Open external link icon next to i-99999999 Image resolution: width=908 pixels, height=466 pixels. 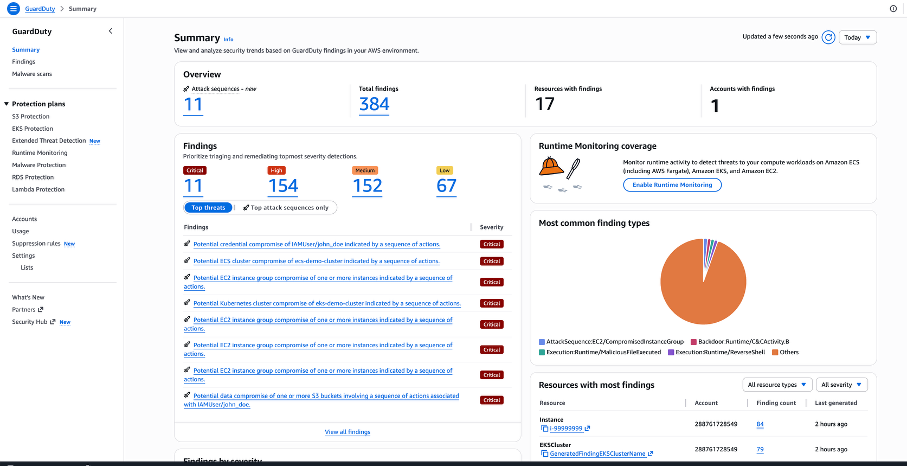click(587, 429)
